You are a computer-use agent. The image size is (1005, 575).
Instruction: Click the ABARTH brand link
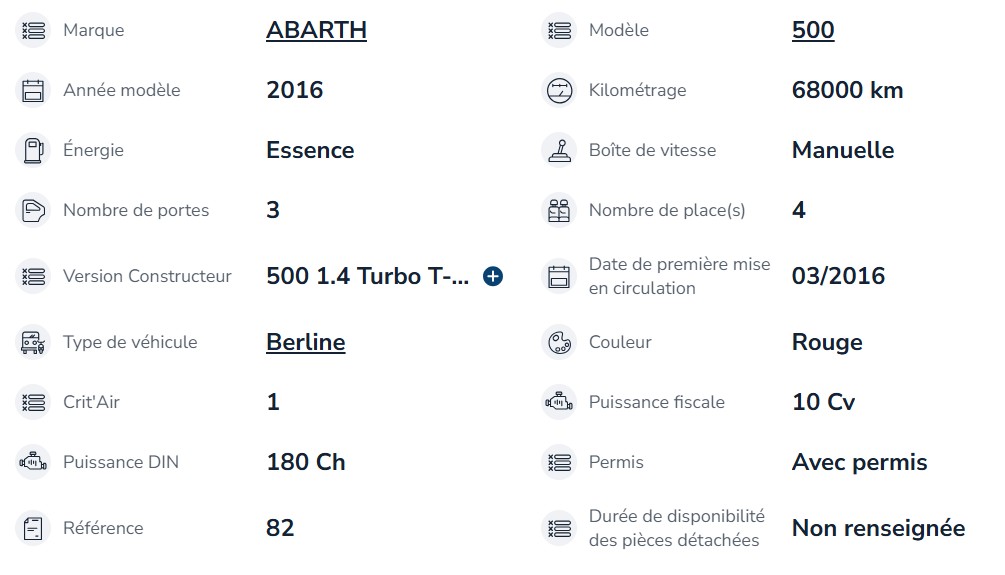pos(316,30)
